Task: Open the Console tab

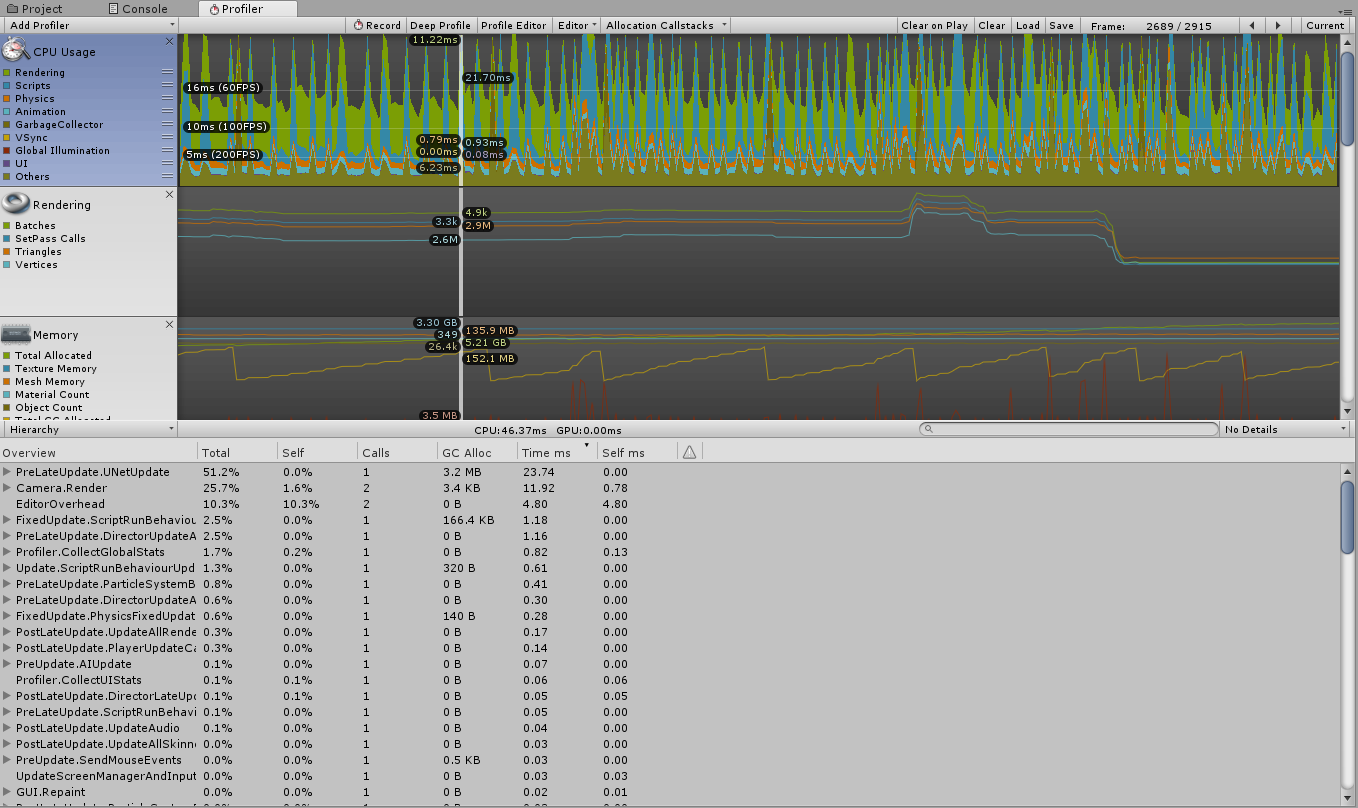Action: pos(137,8)
